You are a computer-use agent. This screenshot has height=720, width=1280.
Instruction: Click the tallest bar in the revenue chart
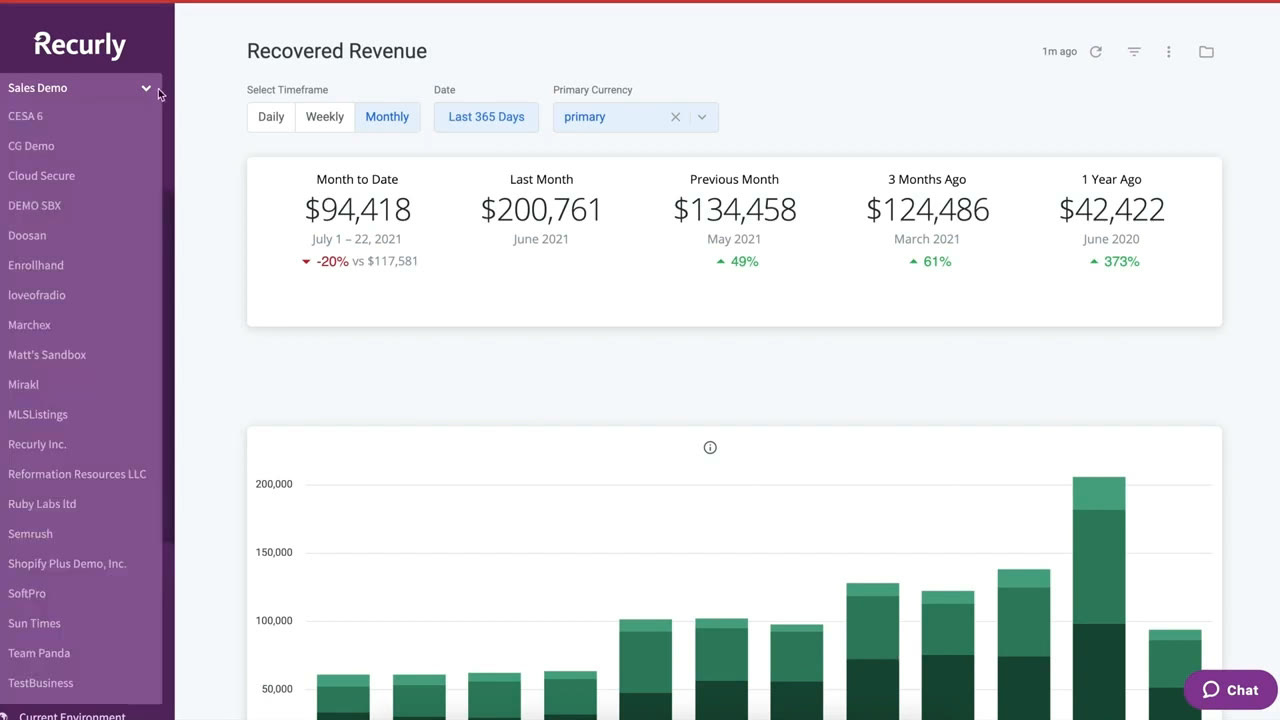[1099, 598]
